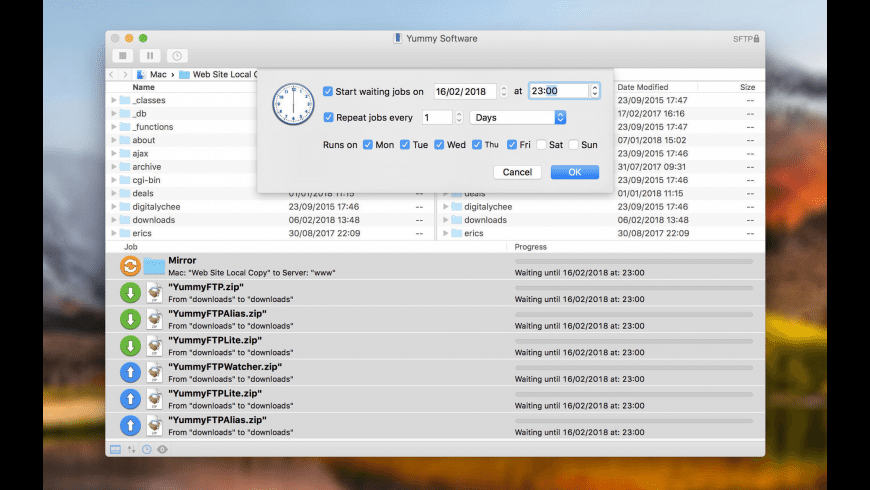The width and height of the screenshot is (870, 490).
Task: Click the time field stepper arrows
Action: pyautogui.click(x=595, y=91)
